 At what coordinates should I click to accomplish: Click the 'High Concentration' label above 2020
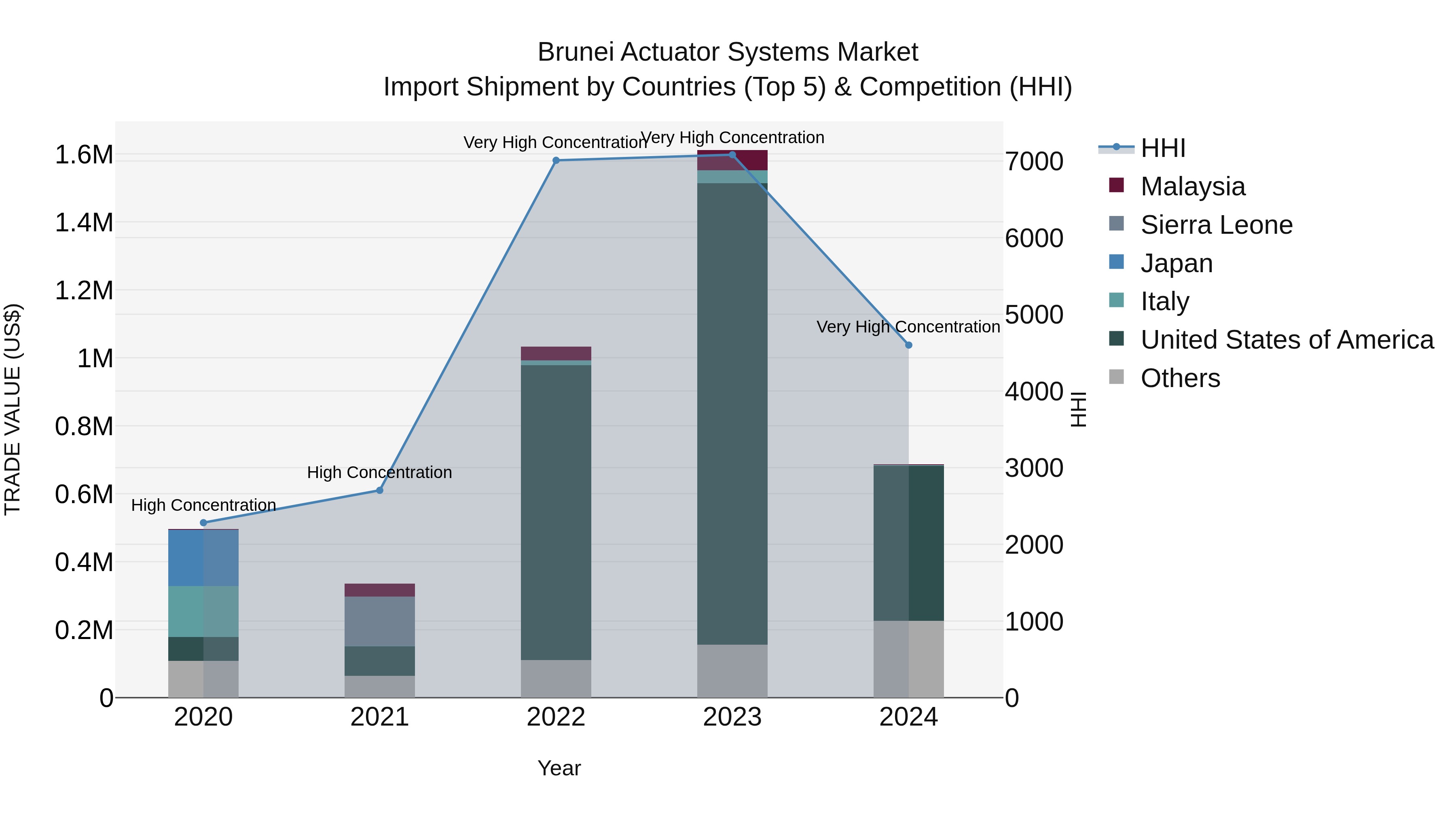coord(203,505)
